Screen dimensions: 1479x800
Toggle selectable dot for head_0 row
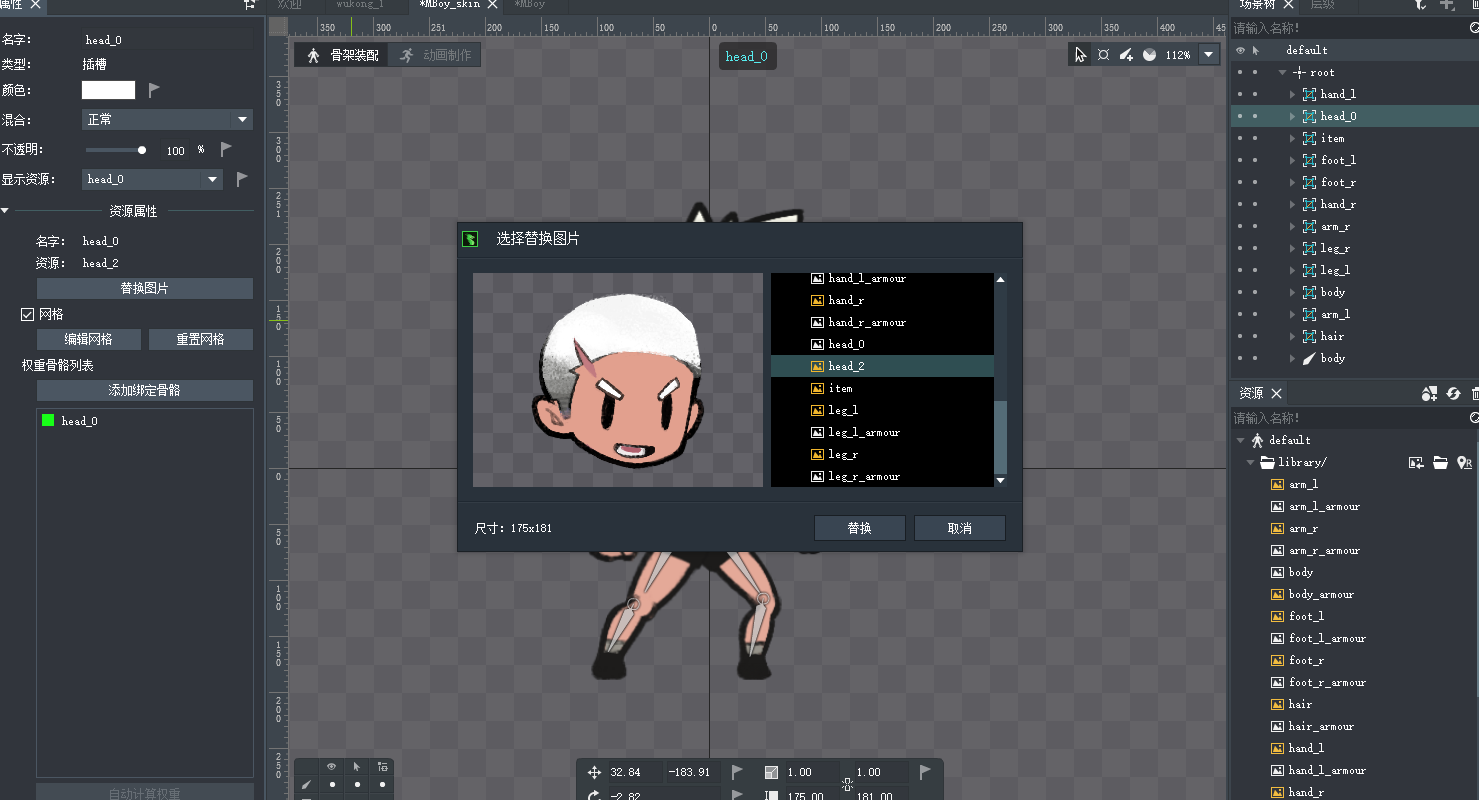(1256, 116)
